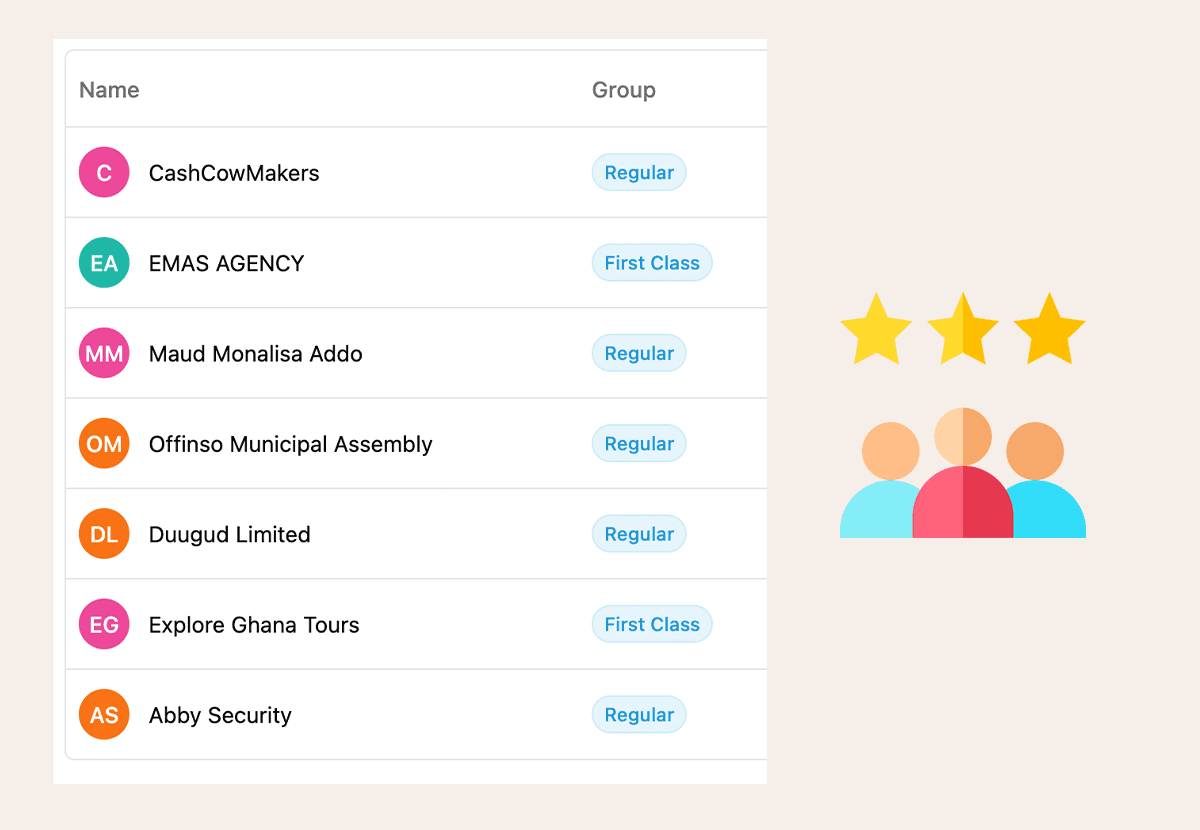
Task: Select the DL avatar for Duugud Limited
Action: coord(104,534)
